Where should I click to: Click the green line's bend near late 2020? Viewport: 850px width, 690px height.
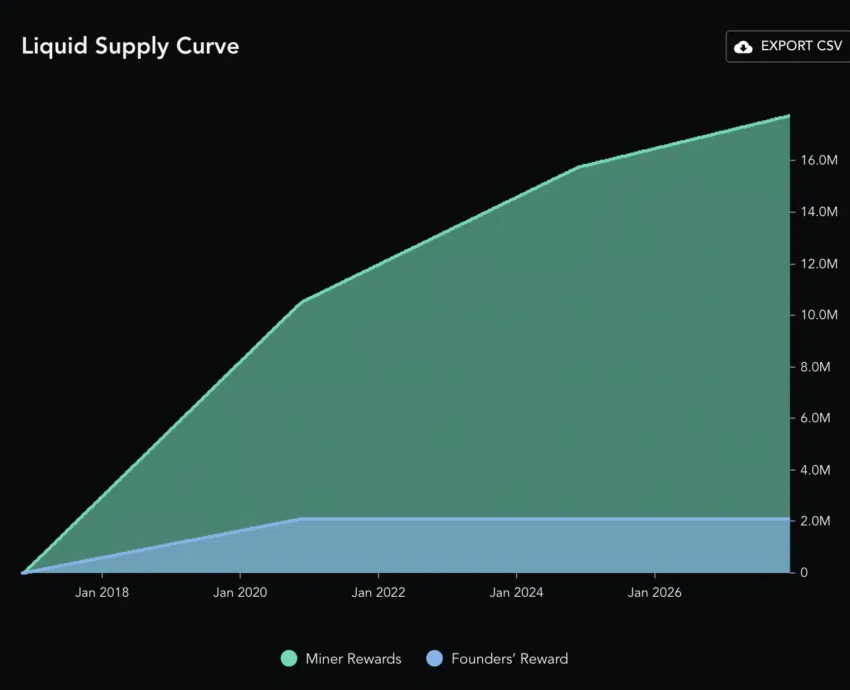pos(302,301)
